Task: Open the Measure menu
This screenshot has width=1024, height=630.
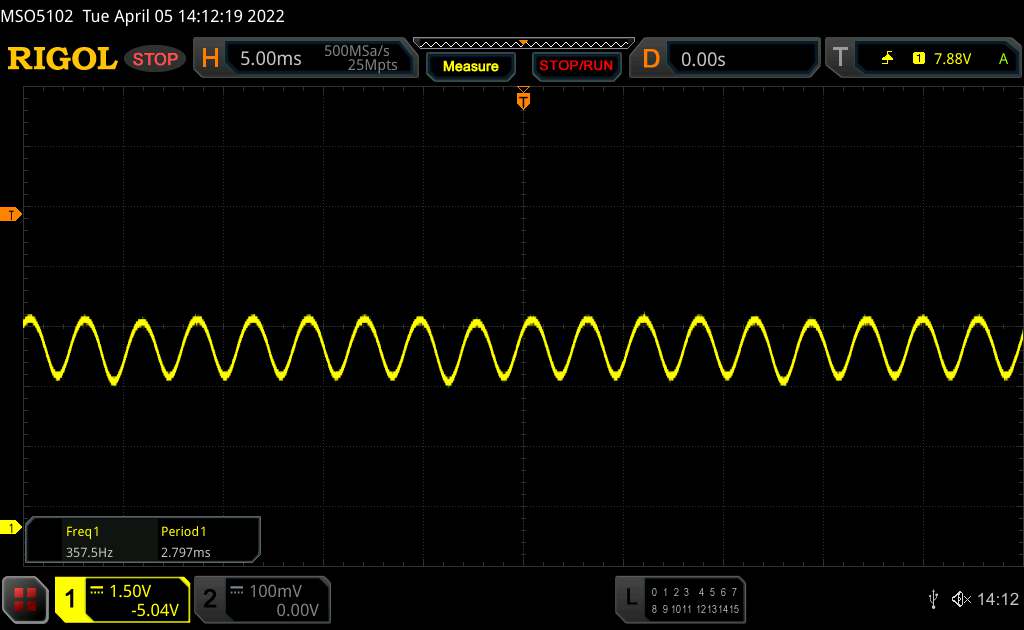Action: click(470, 66)
